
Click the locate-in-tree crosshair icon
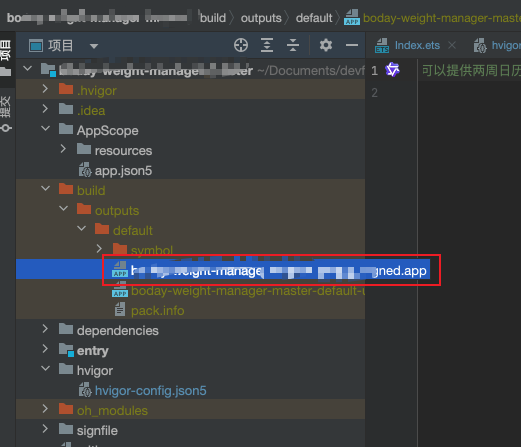point(241,45)
